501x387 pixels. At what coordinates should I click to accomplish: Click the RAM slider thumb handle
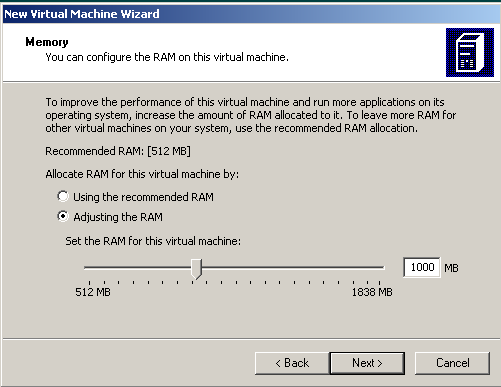[196, 269]
